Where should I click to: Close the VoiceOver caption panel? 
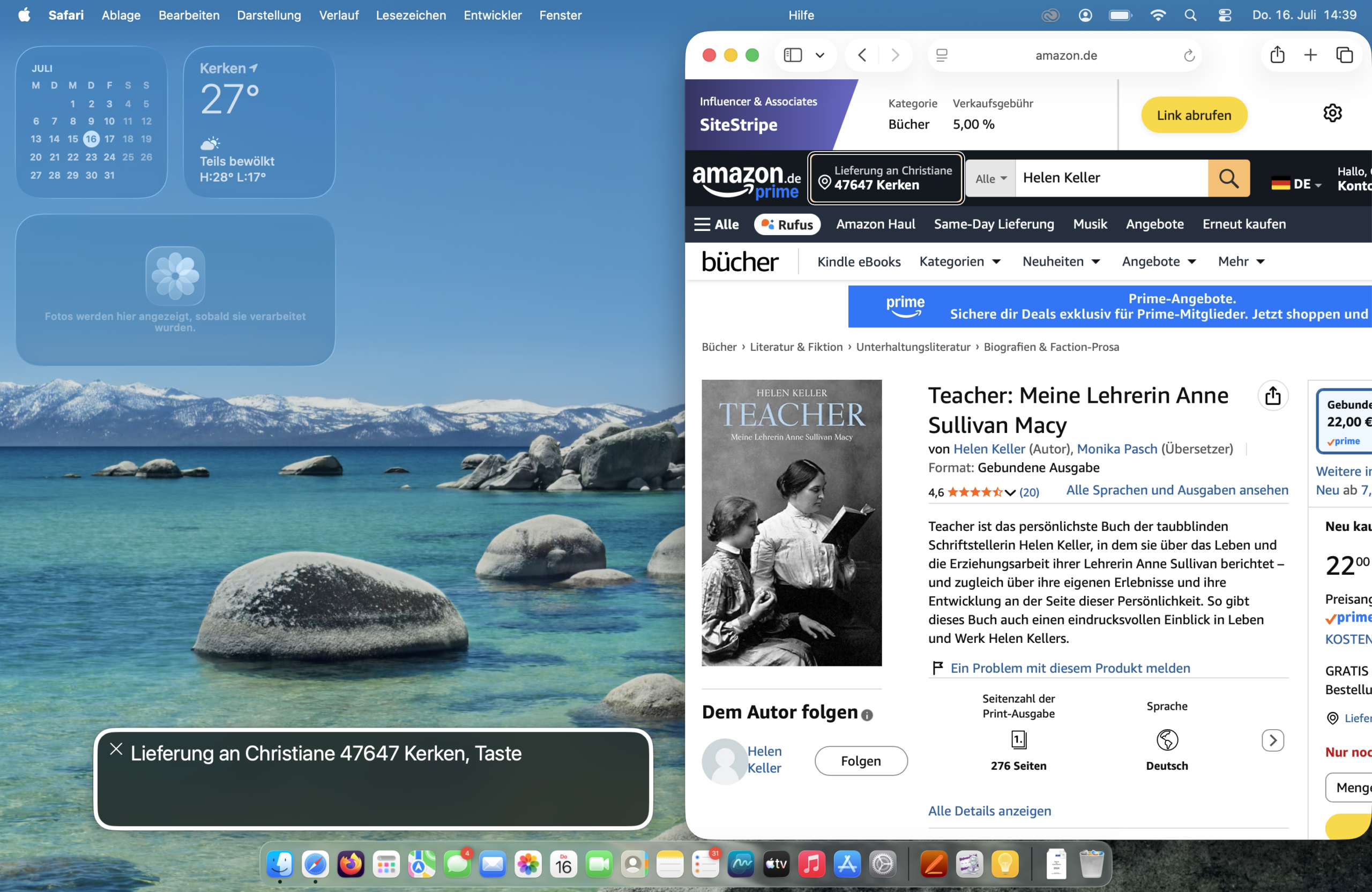pos(116,748)
